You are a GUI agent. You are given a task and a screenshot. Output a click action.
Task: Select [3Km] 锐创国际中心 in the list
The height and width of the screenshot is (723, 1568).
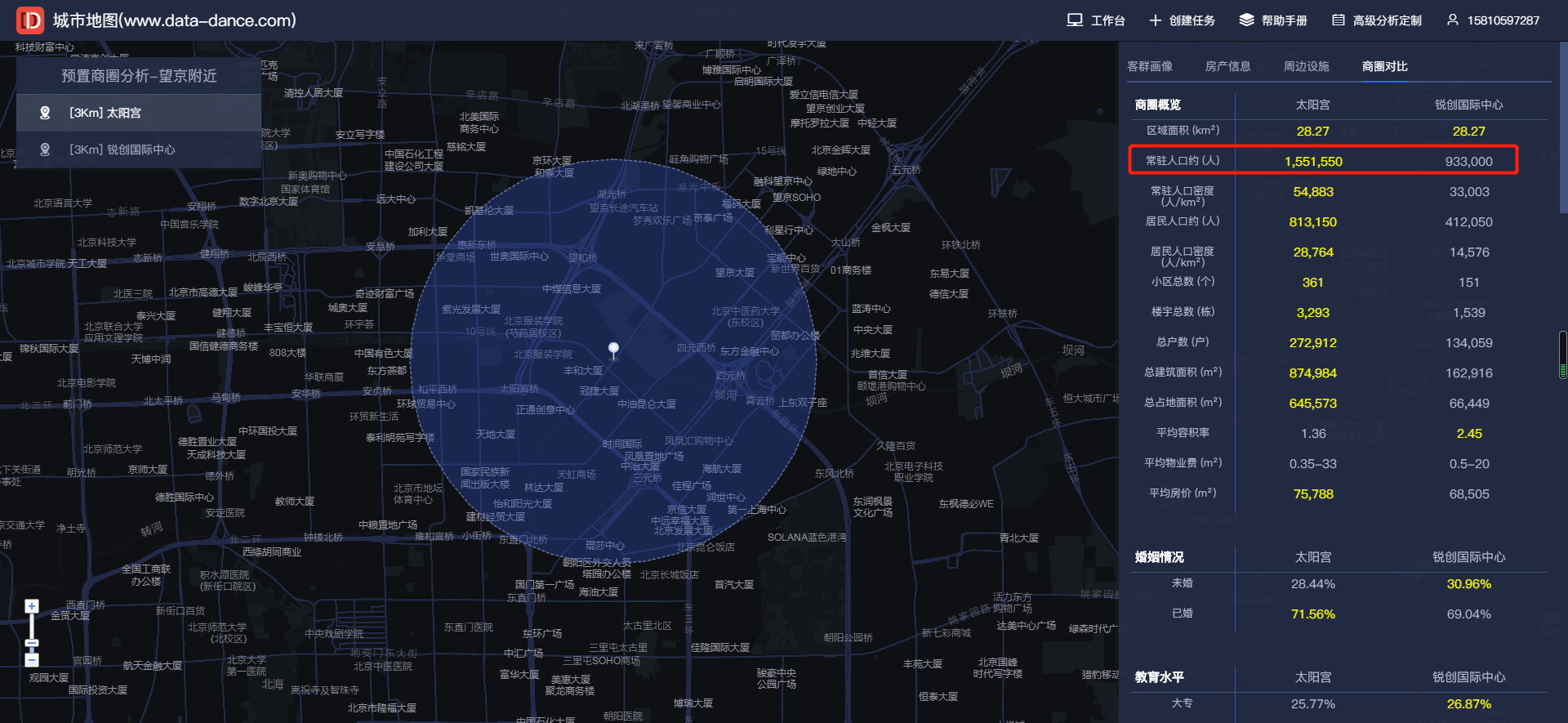pyautogui.click(x=139, y=150)
